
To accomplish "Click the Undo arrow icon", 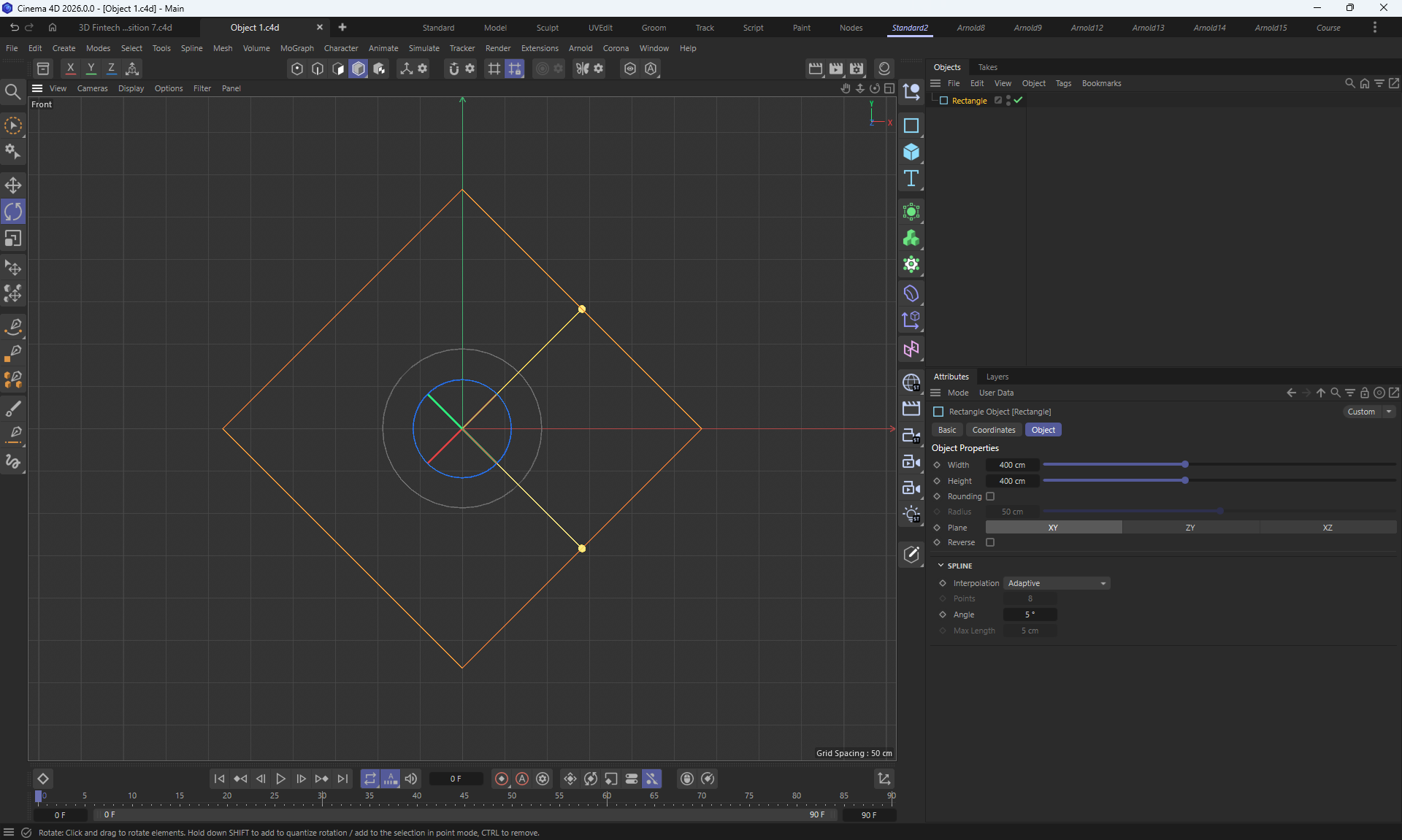I will (14, 28).
